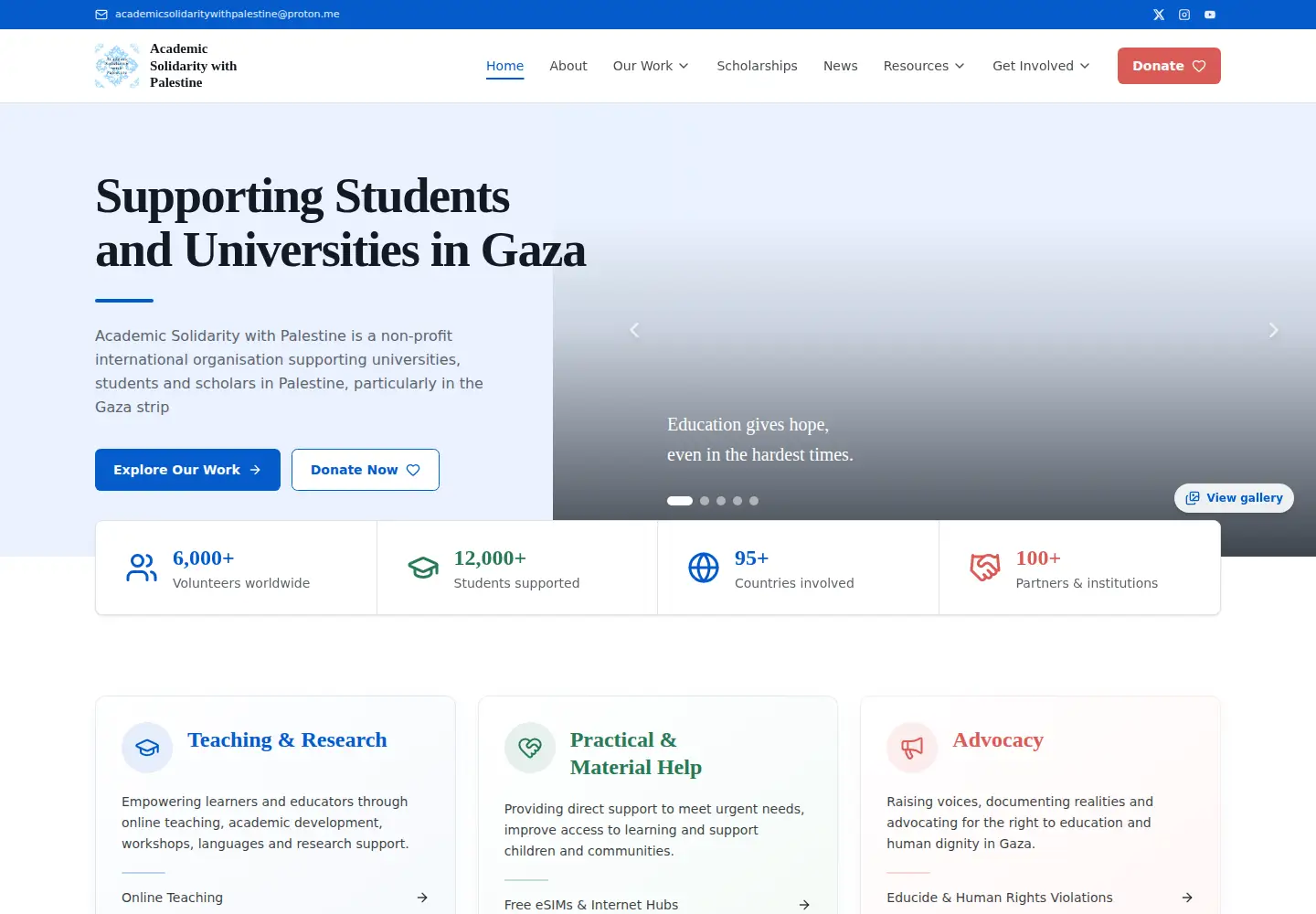Click the arrow next to Free eSIMs & Internet Hubs
The height and width of the screenshot is (914, 1316).
(x=804, y=905)
